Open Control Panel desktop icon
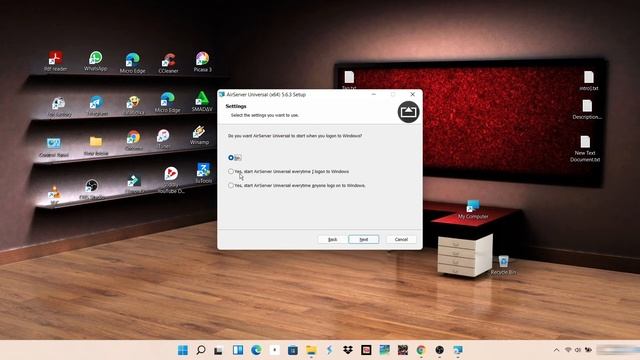This screenshot has width=640, height=360. 54,147
